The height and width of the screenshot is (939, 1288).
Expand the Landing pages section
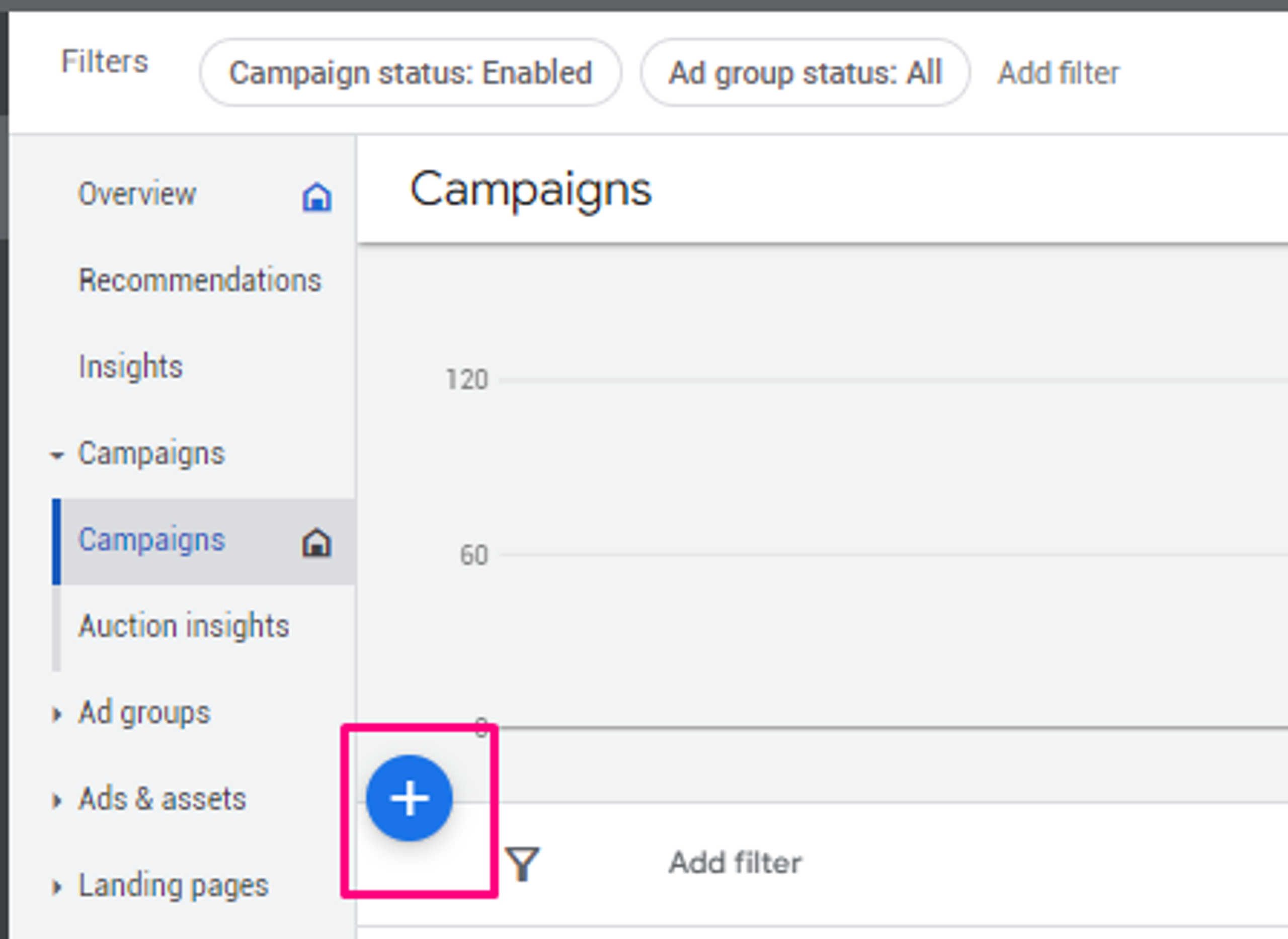coord(57,887)
